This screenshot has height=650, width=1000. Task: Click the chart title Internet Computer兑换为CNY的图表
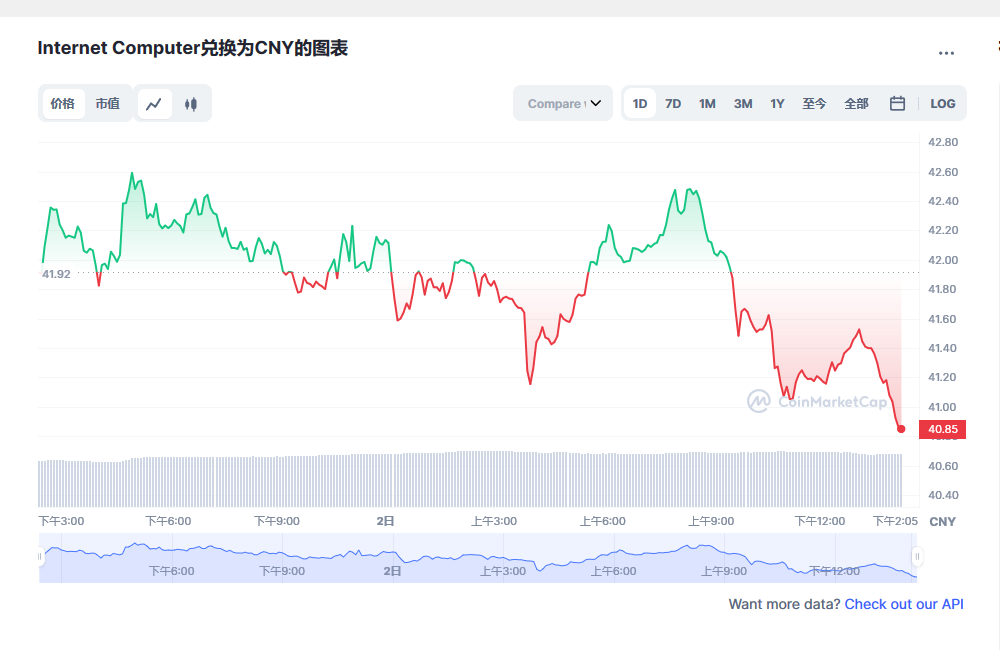[x=193, y=48]
